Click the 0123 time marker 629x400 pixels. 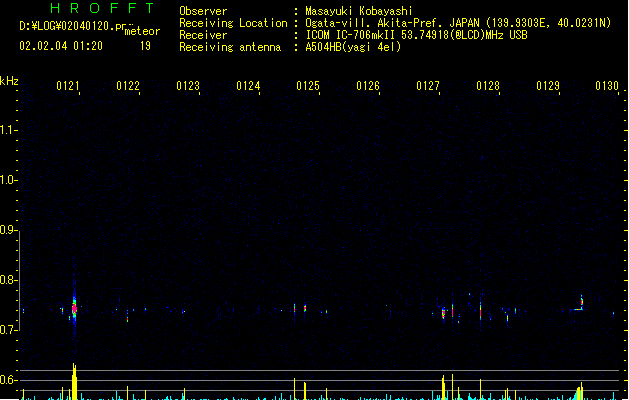click(x=188, y=86)
